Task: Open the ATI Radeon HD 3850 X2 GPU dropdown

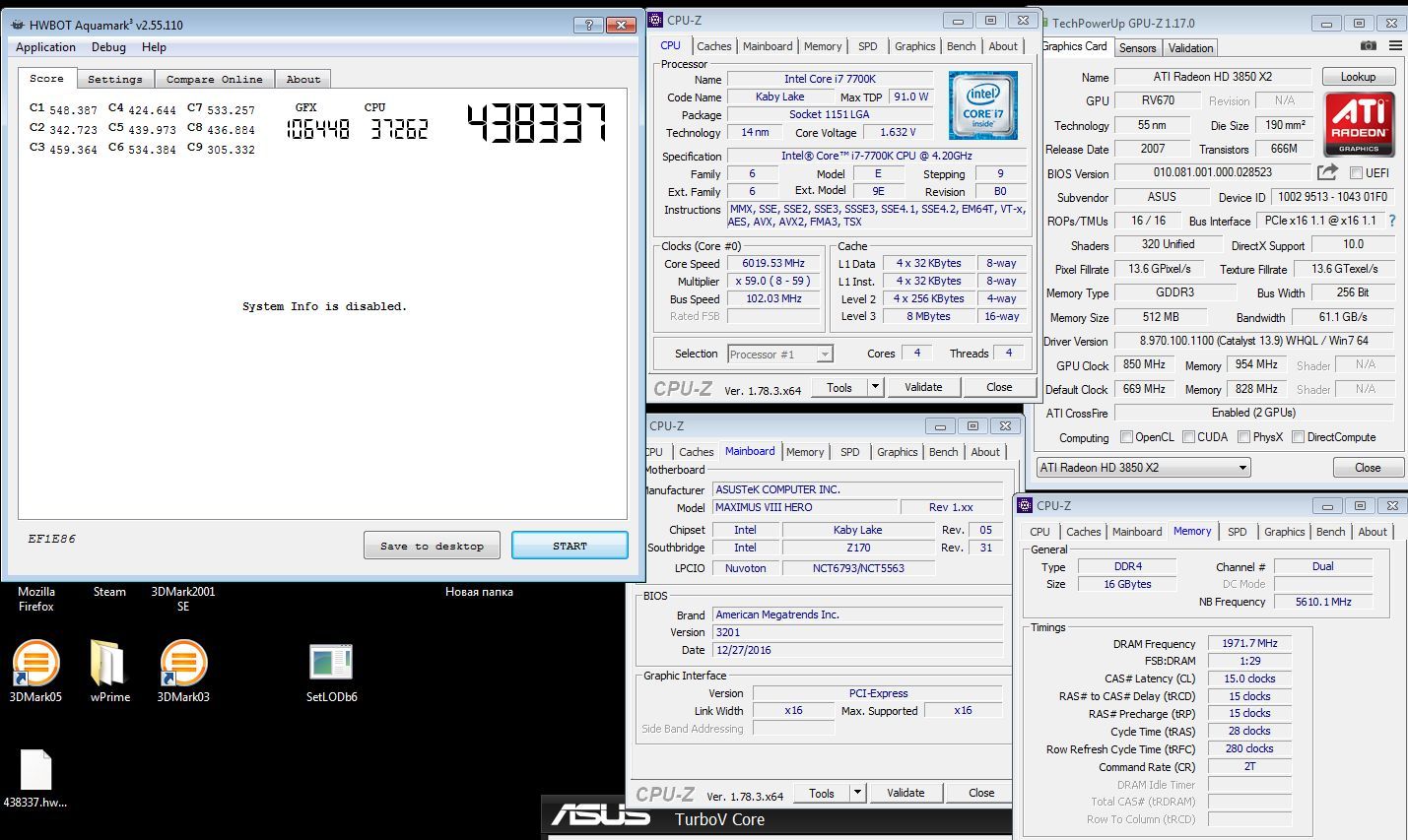Action: [1143, 468]
